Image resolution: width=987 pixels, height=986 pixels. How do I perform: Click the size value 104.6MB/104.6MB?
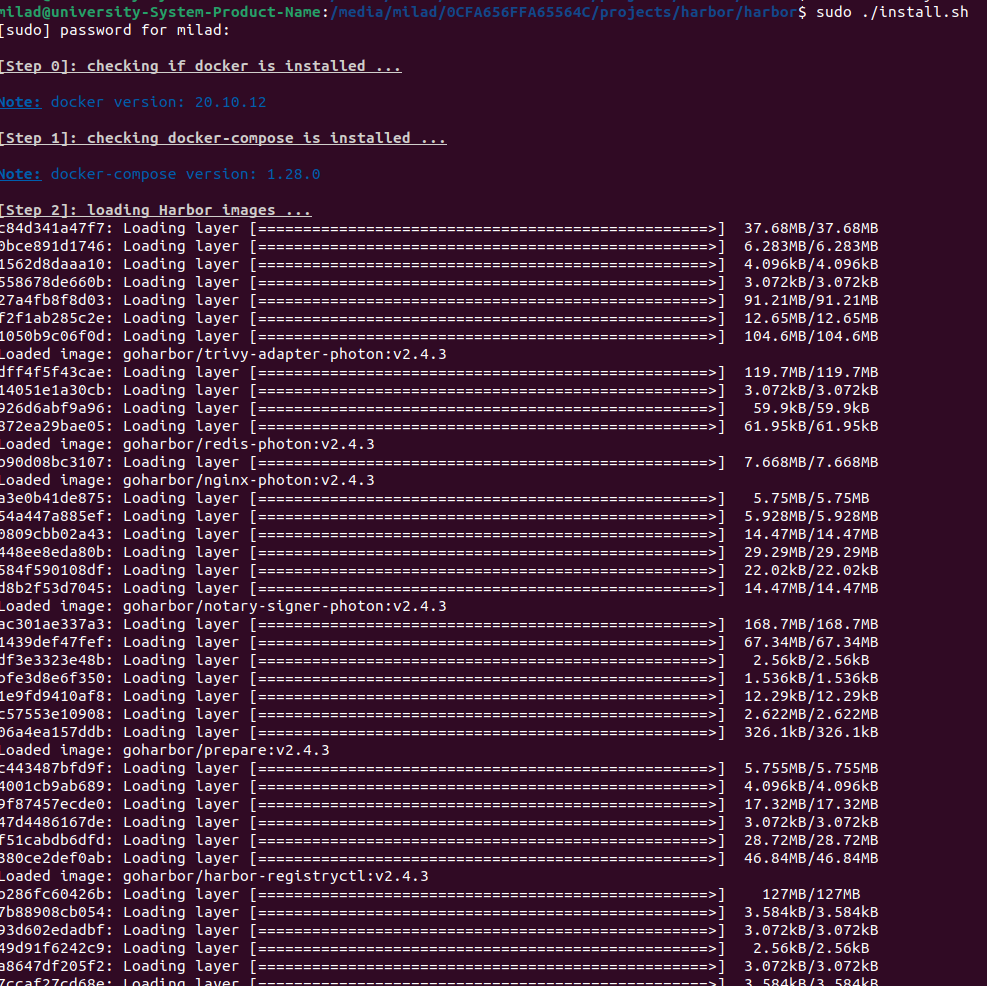coord(811,336)
